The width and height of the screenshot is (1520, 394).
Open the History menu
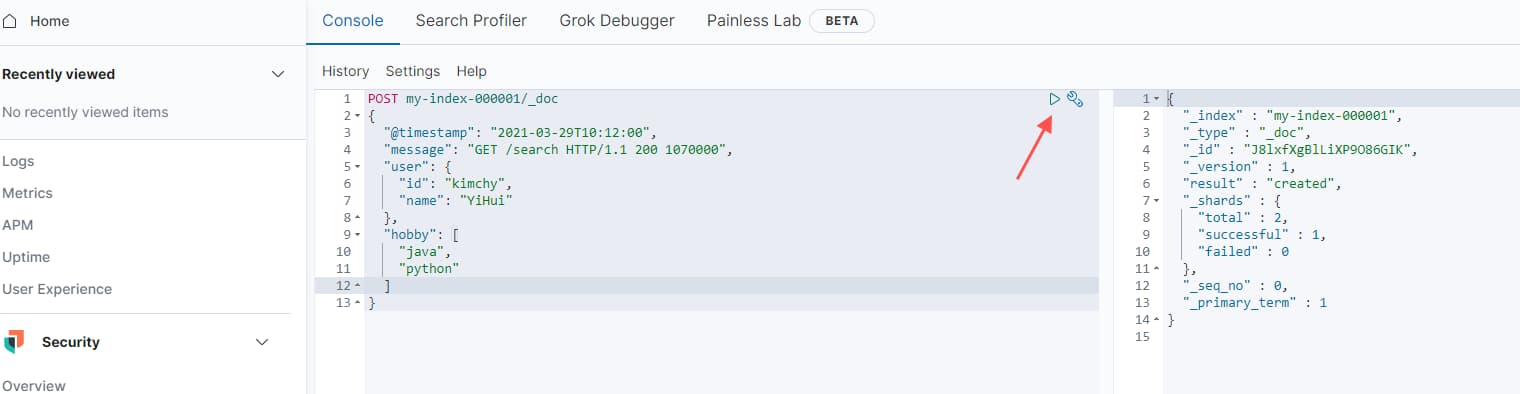[x=345, y=71]
